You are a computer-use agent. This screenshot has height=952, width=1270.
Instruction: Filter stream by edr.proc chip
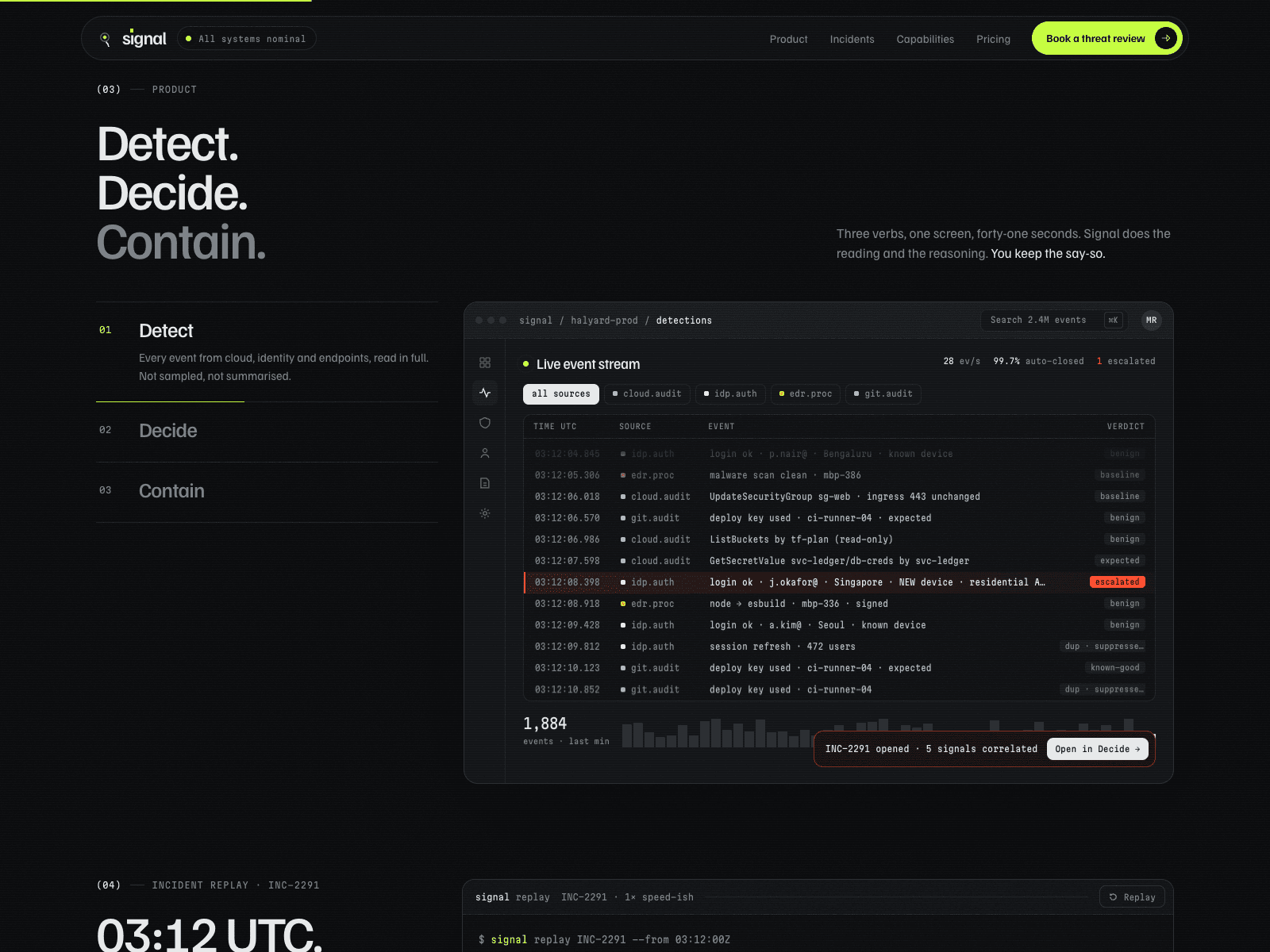806,393
